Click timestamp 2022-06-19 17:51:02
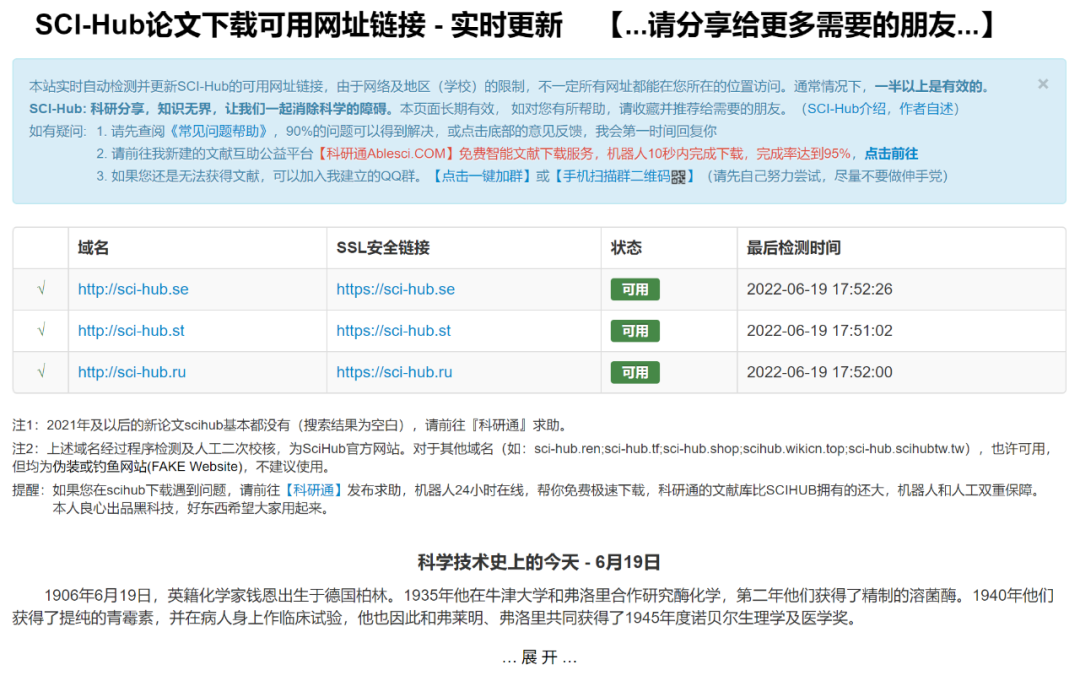1080x681 pixels. (x=820, y=331)
